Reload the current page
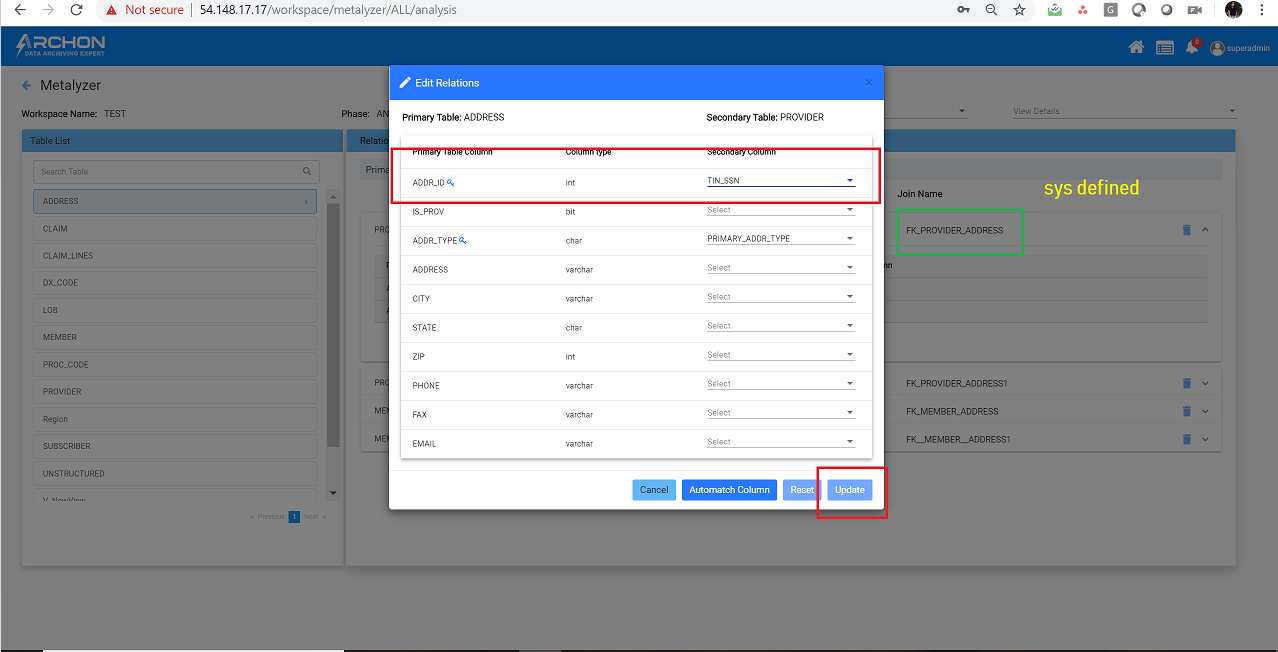 (76, 9)
